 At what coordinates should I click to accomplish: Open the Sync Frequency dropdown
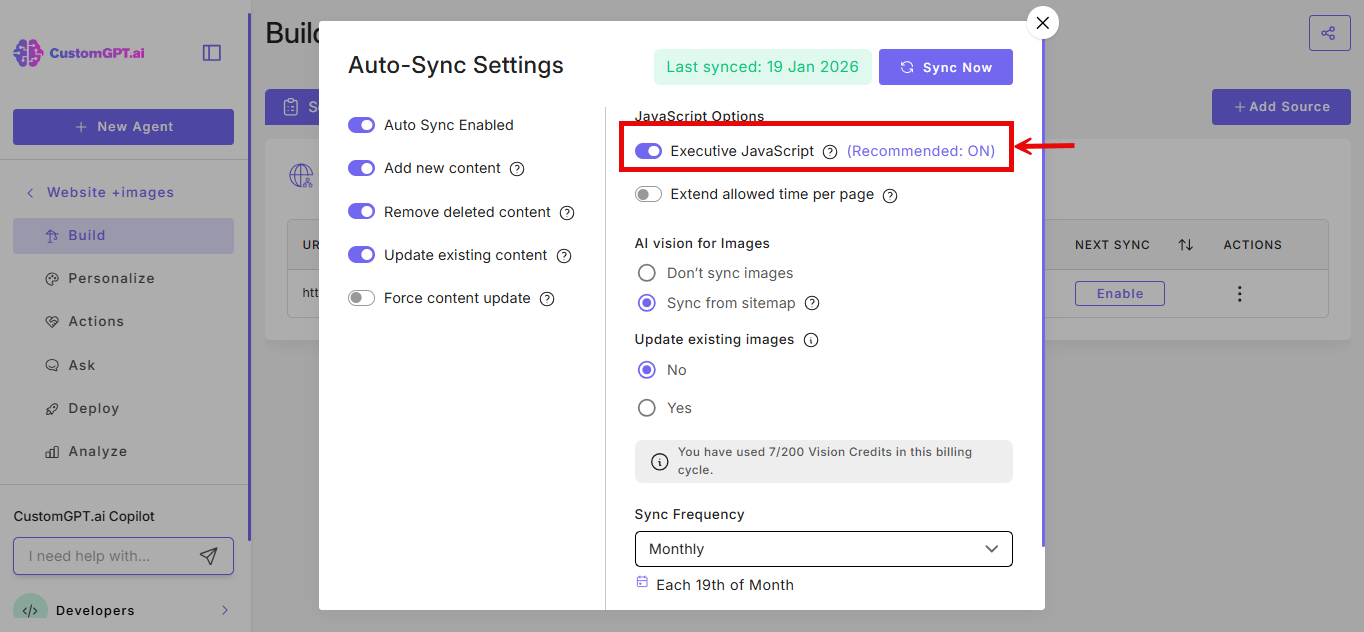823,549
